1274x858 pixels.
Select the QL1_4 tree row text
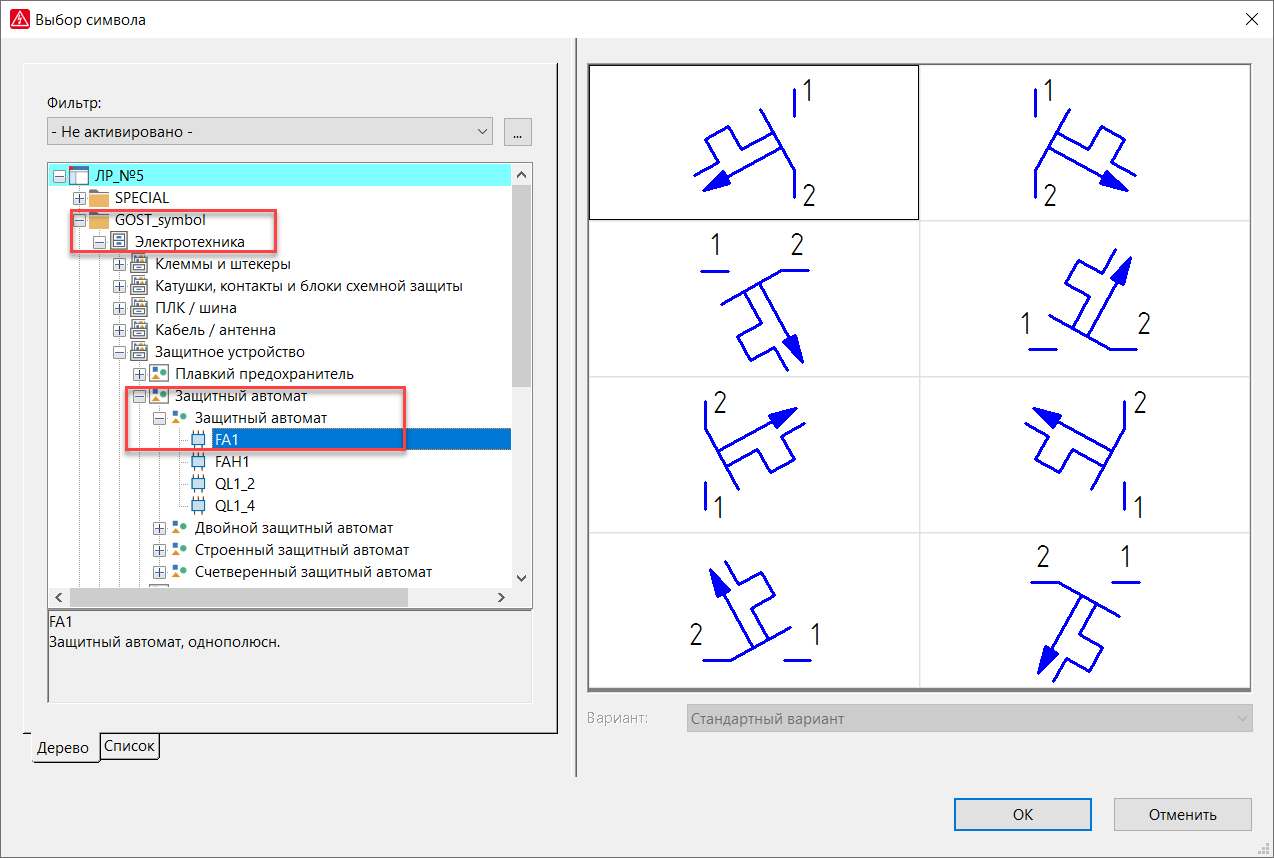point(235,506)
